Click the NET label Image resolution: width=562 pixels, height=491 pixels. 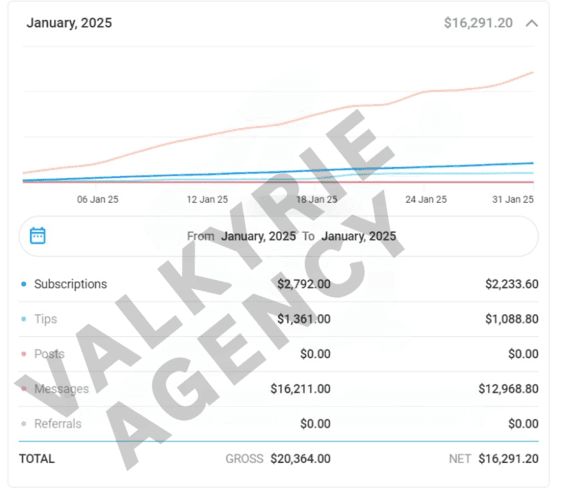point(460,459)
